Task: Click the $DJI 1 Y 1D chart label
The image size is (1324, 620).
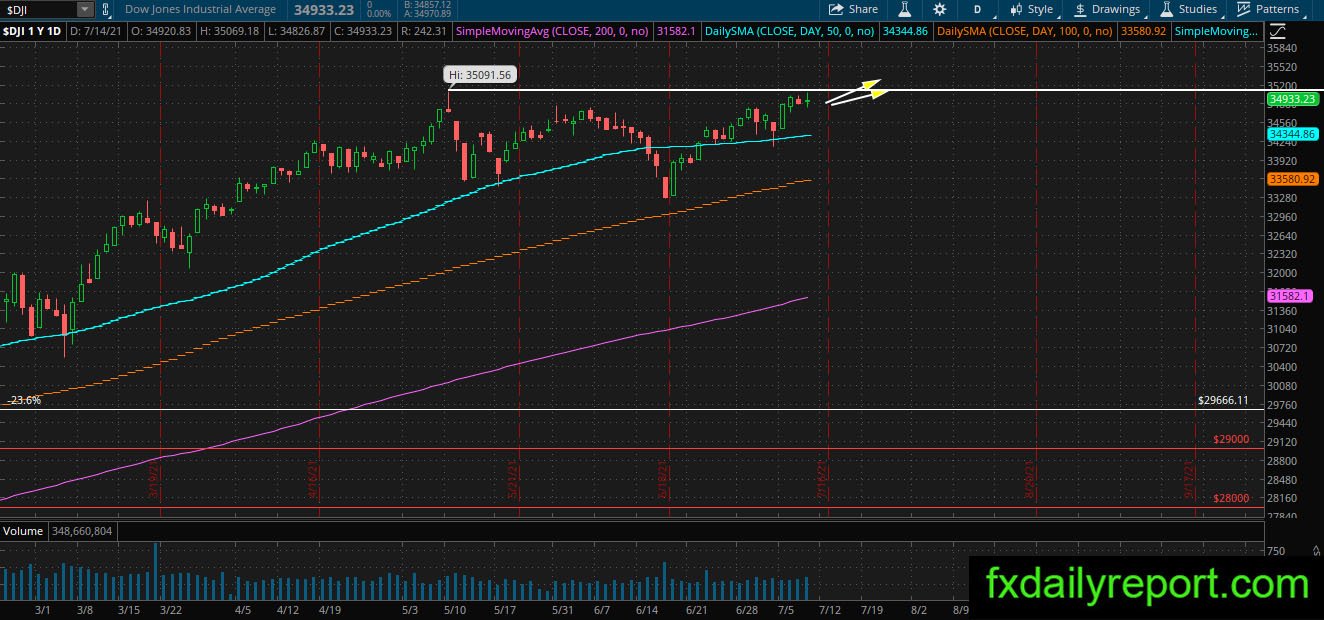Action: click(x=34, y=31)
